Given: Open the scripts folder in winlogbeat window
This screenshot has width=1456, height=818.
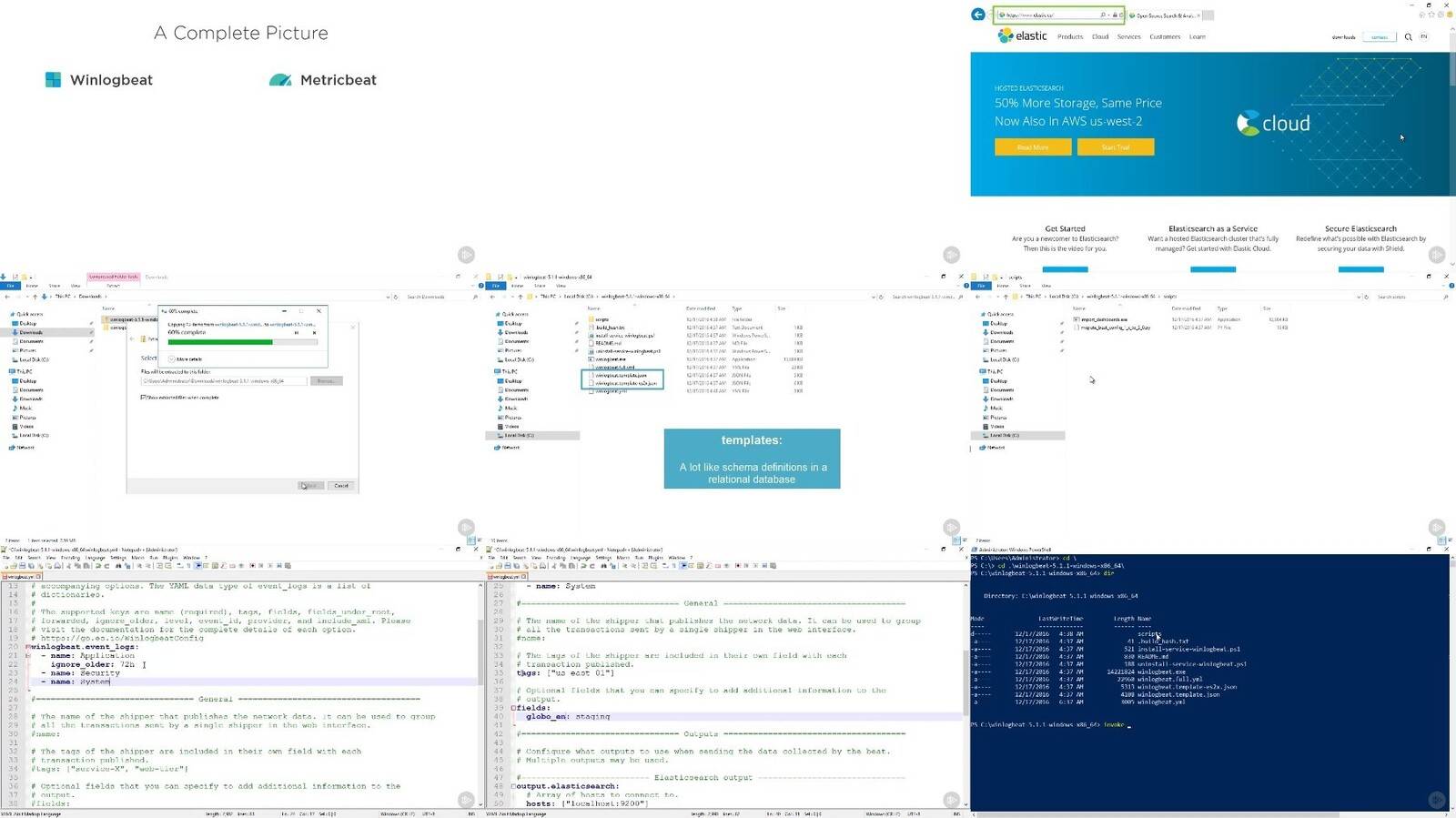Looking at the screenshot, I should (x=601, y=319).
